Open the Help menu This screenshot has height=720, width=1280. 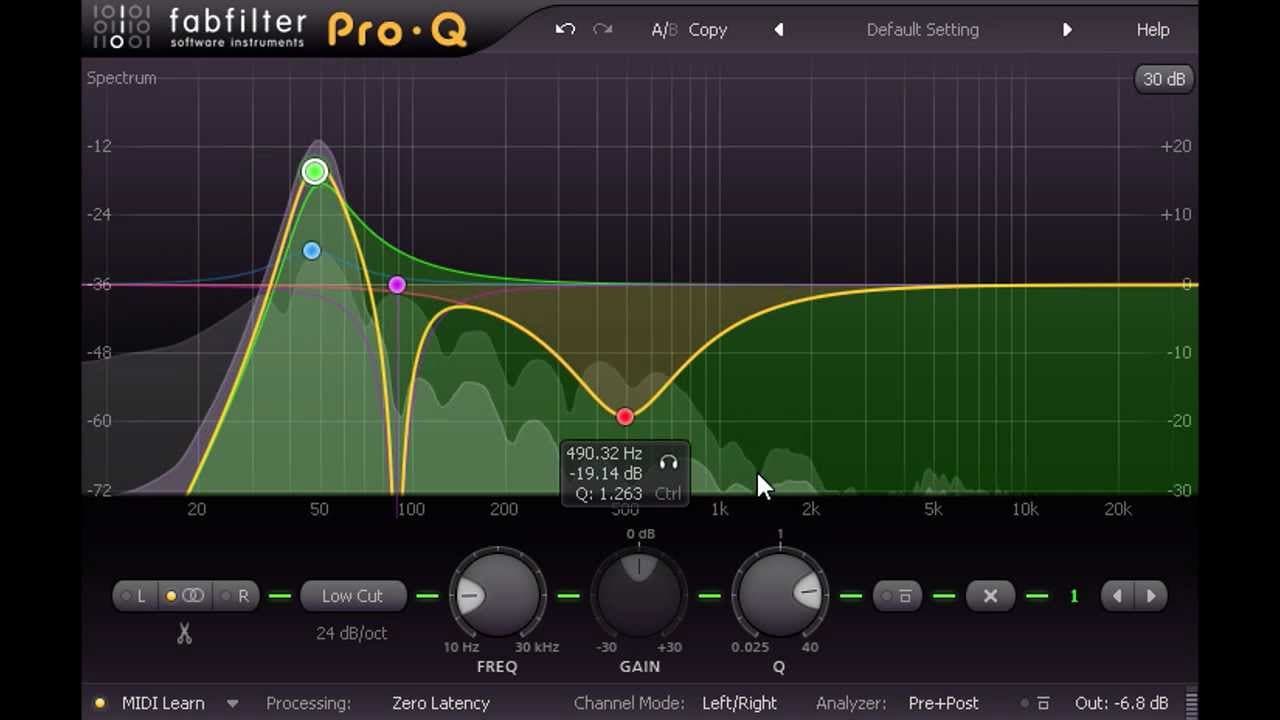coord(1152,30)
